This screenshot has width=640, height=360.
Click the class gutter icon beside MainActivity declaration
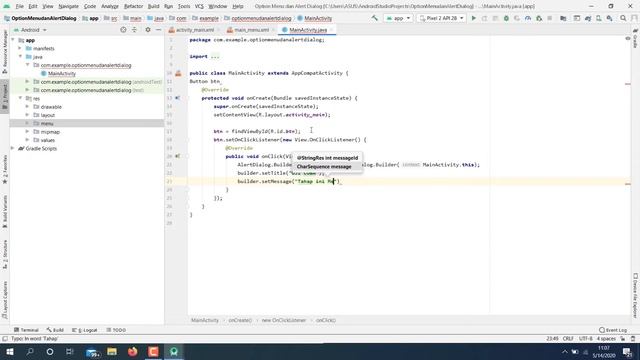(x=178, y=73)
